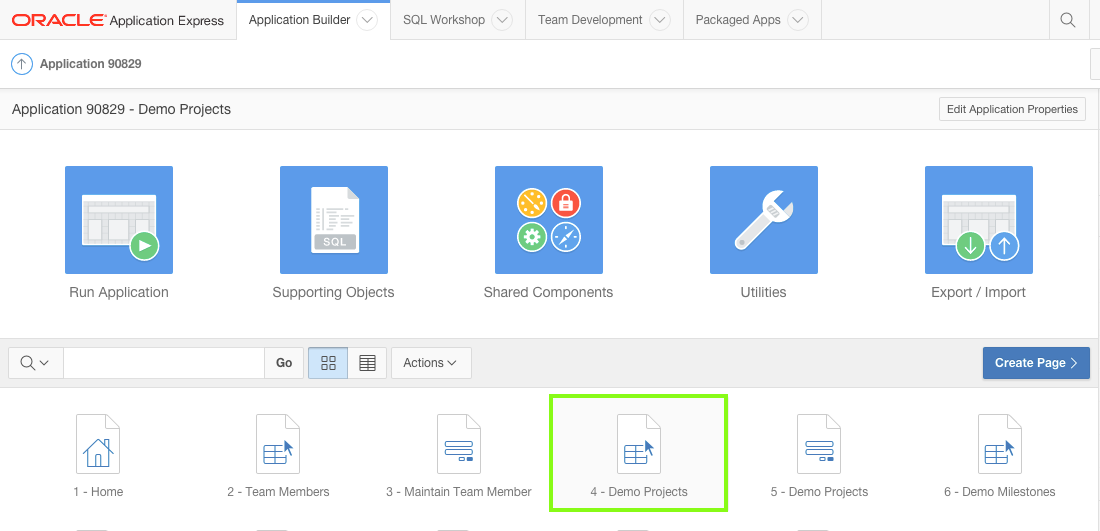
Task: Expand the SQL Workshop dropdown arrow
Action: (x=502, y=20)
